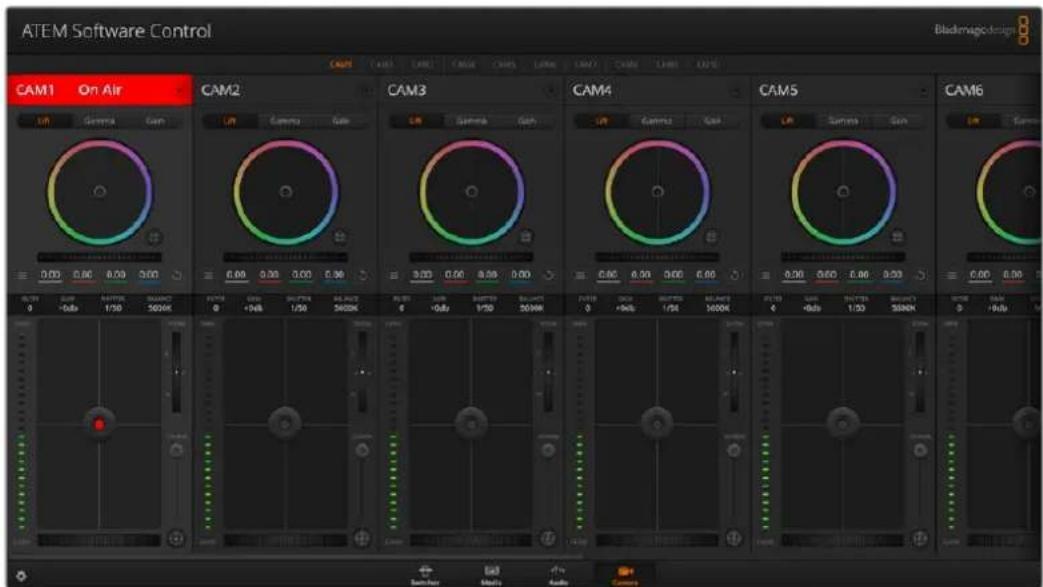Select Lift mode for CAM5

(x=787, y=121)
